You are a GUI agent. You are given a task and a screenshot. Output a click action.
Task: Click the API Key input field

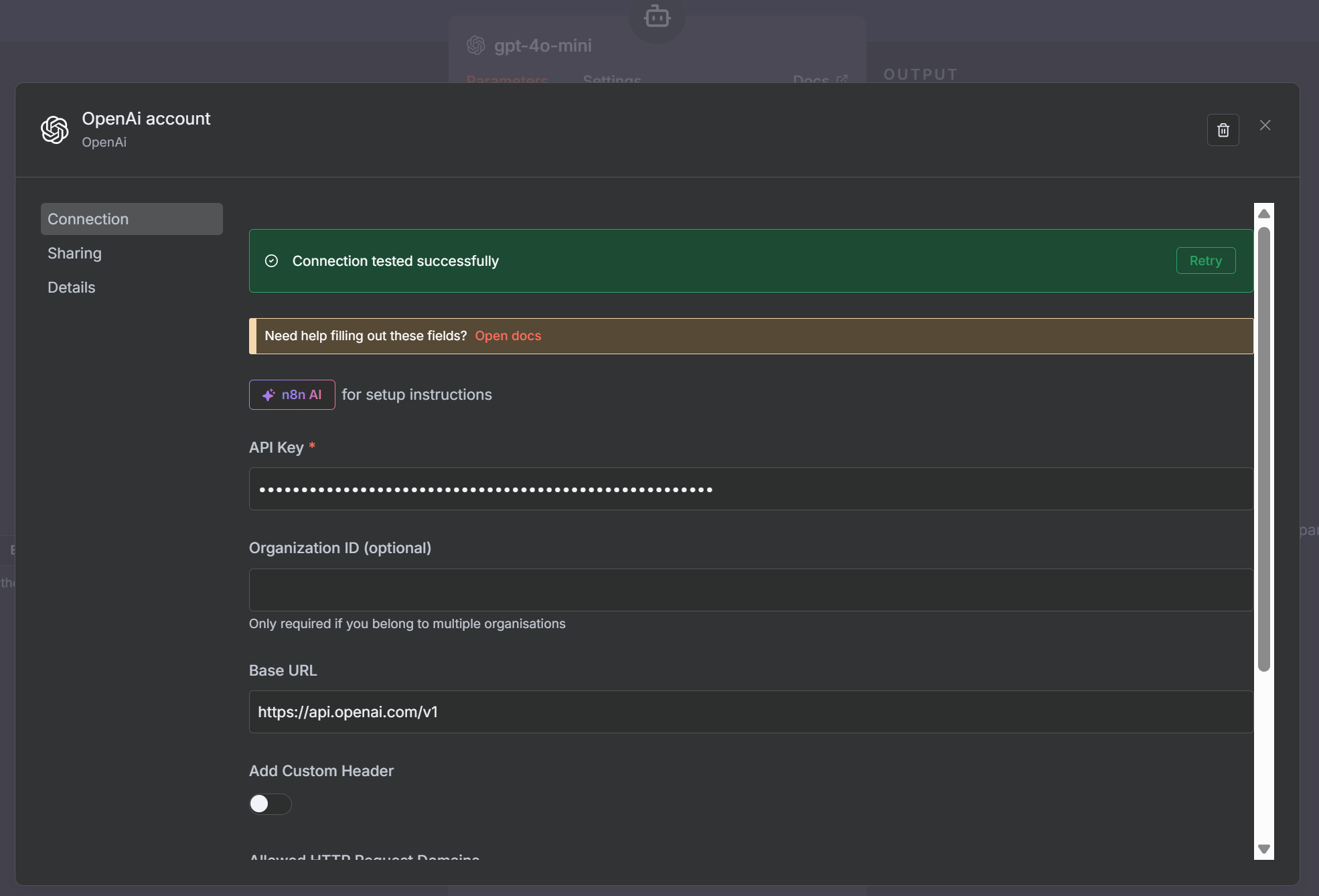pyautogui.click(x=750, y=490)
